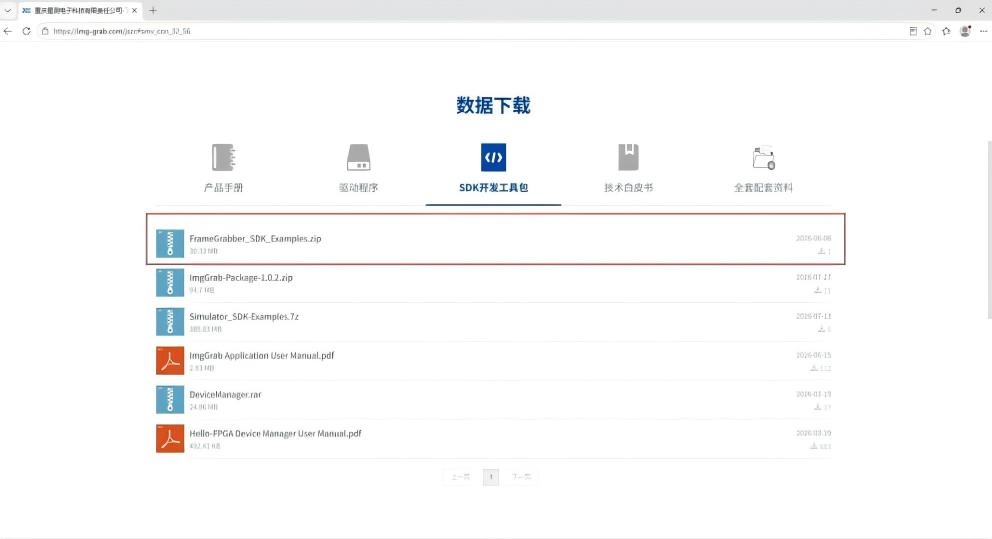Click the page vertical scrollbar thumb

(x=989, y=230)
